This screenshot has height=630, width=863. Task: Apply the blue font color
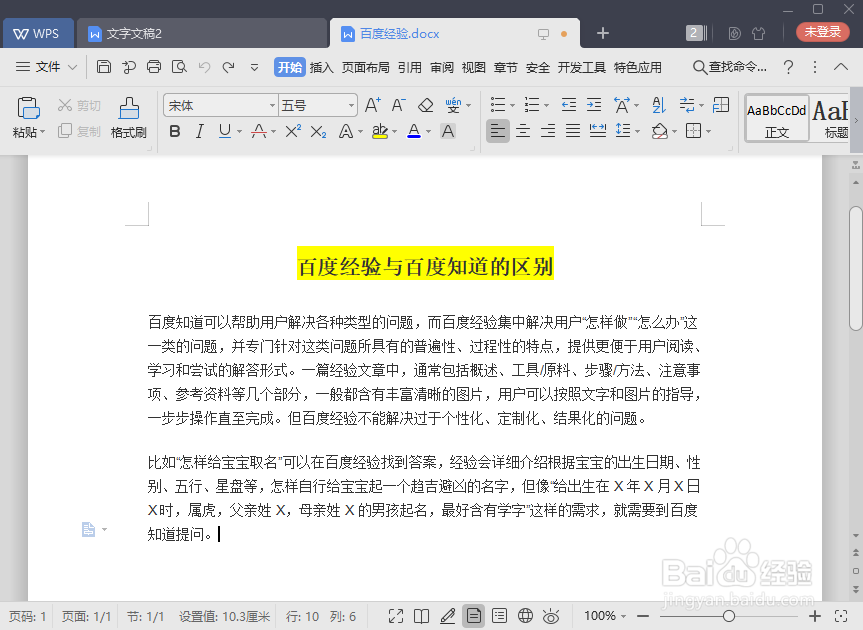pyautogui.click(x=414, y=131)
